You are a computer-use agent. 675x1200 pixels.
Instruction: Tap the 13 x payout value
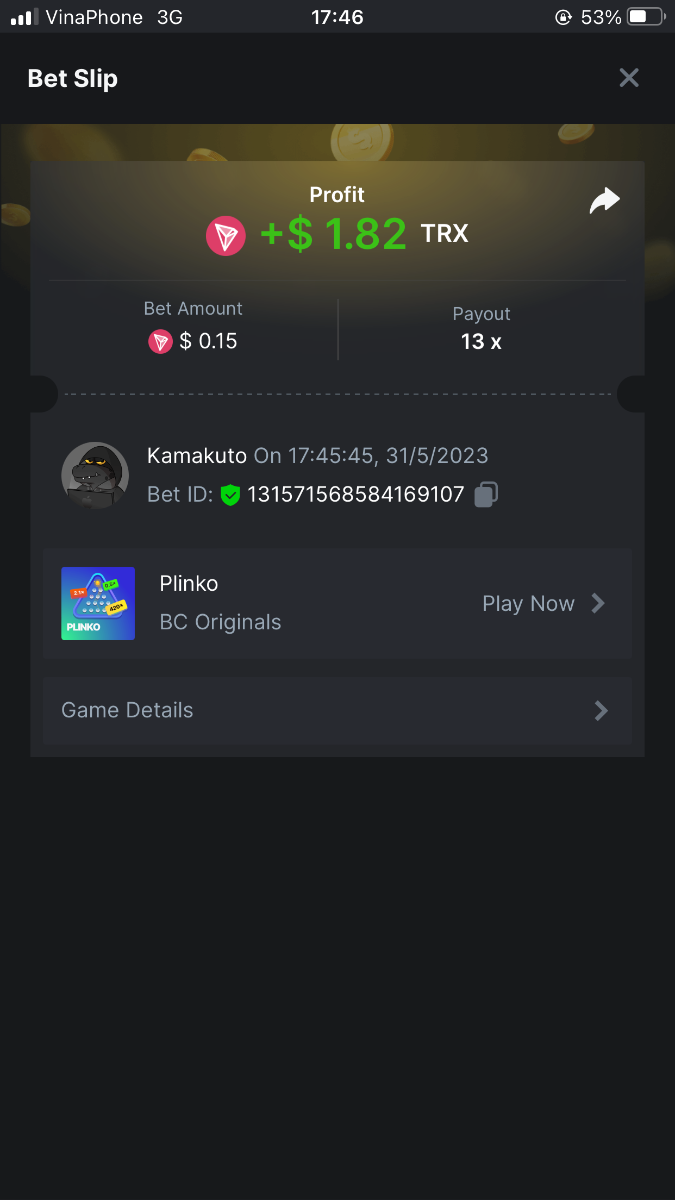click(481, 341)
